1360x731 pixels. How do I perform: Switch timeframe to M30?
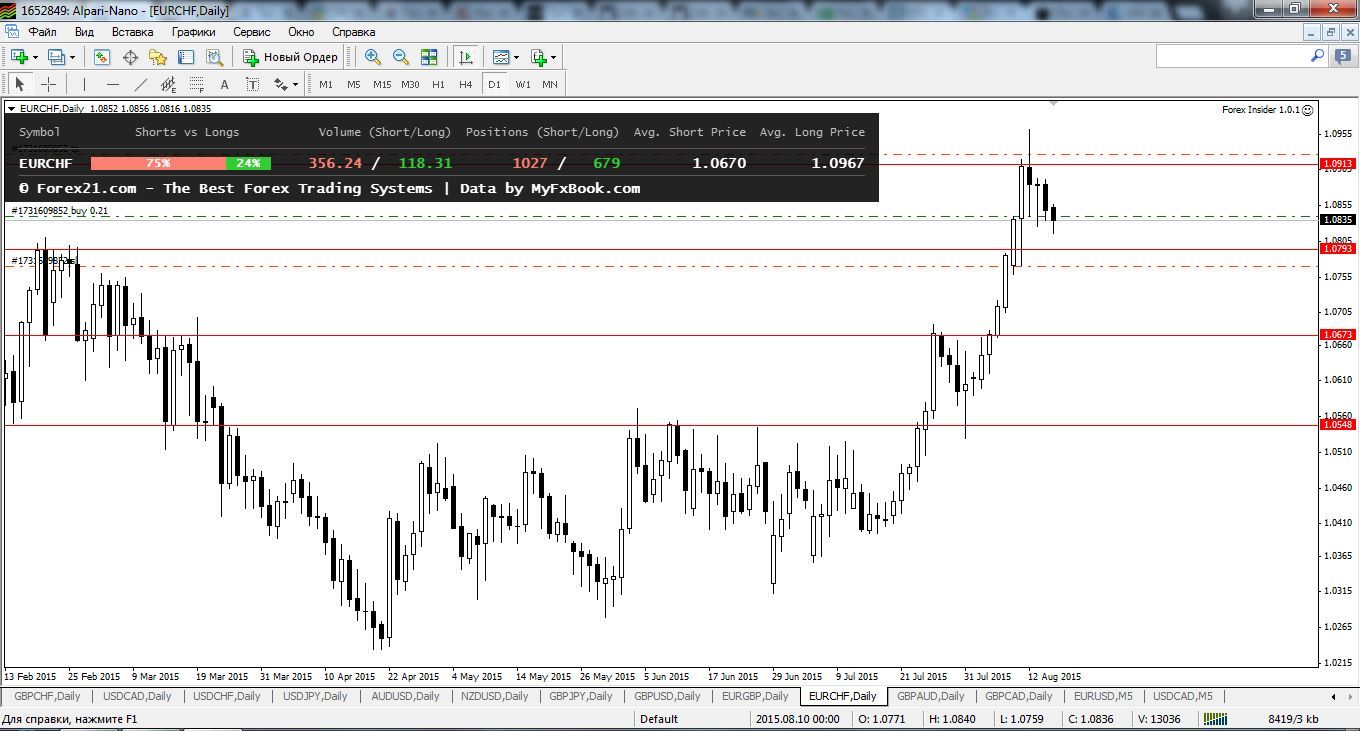[410, 84]
